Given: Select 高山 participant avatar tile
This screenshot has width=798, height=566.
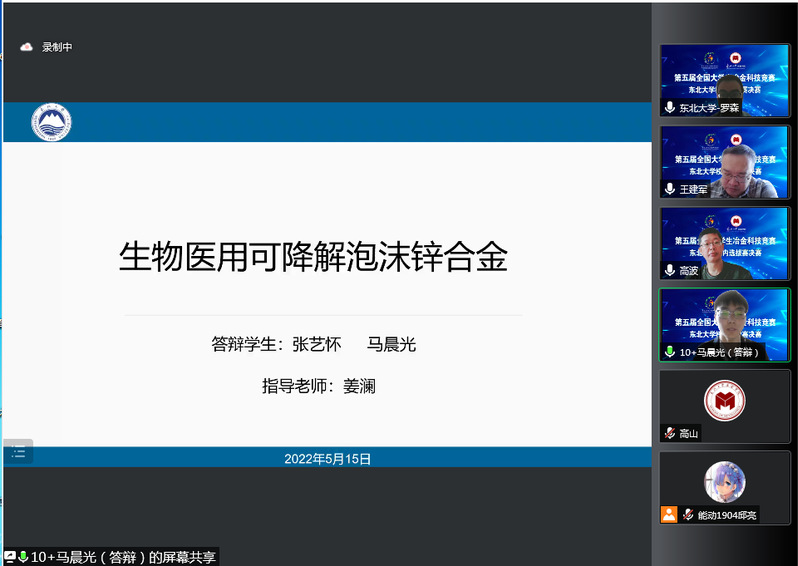Looking at the screenshot, I should 724,400.
